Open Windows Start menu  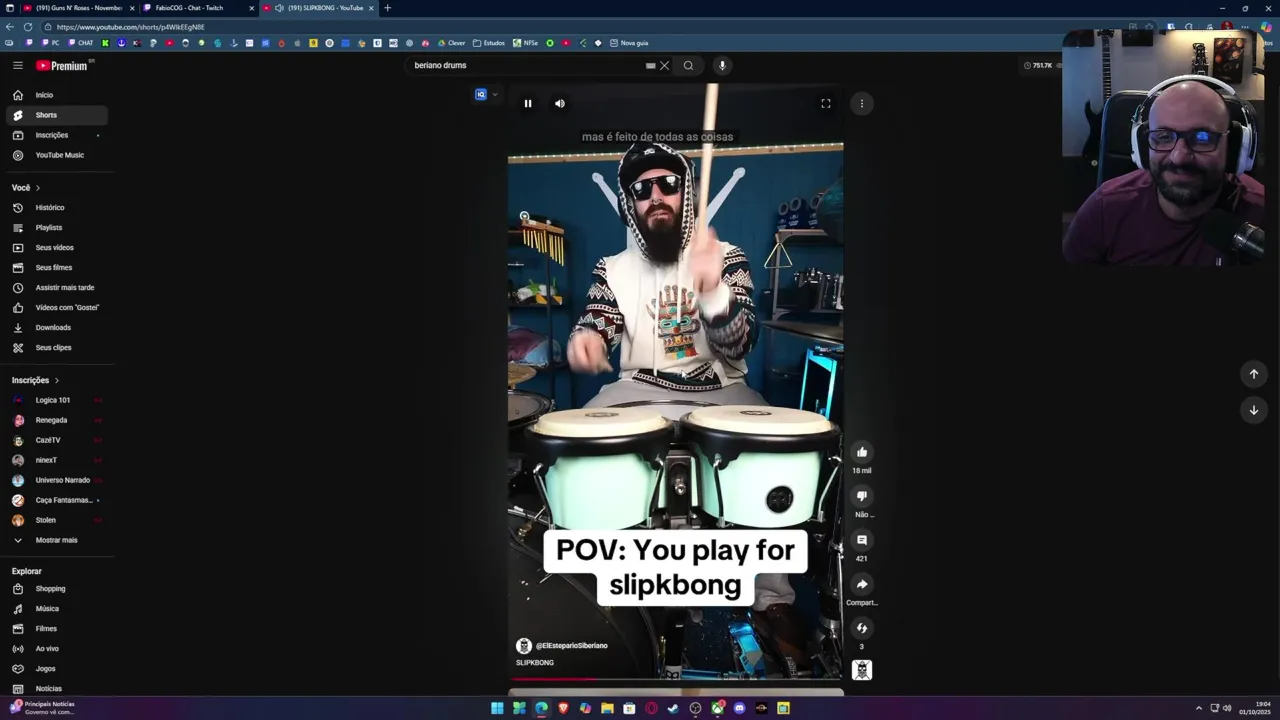coord(497,708)
